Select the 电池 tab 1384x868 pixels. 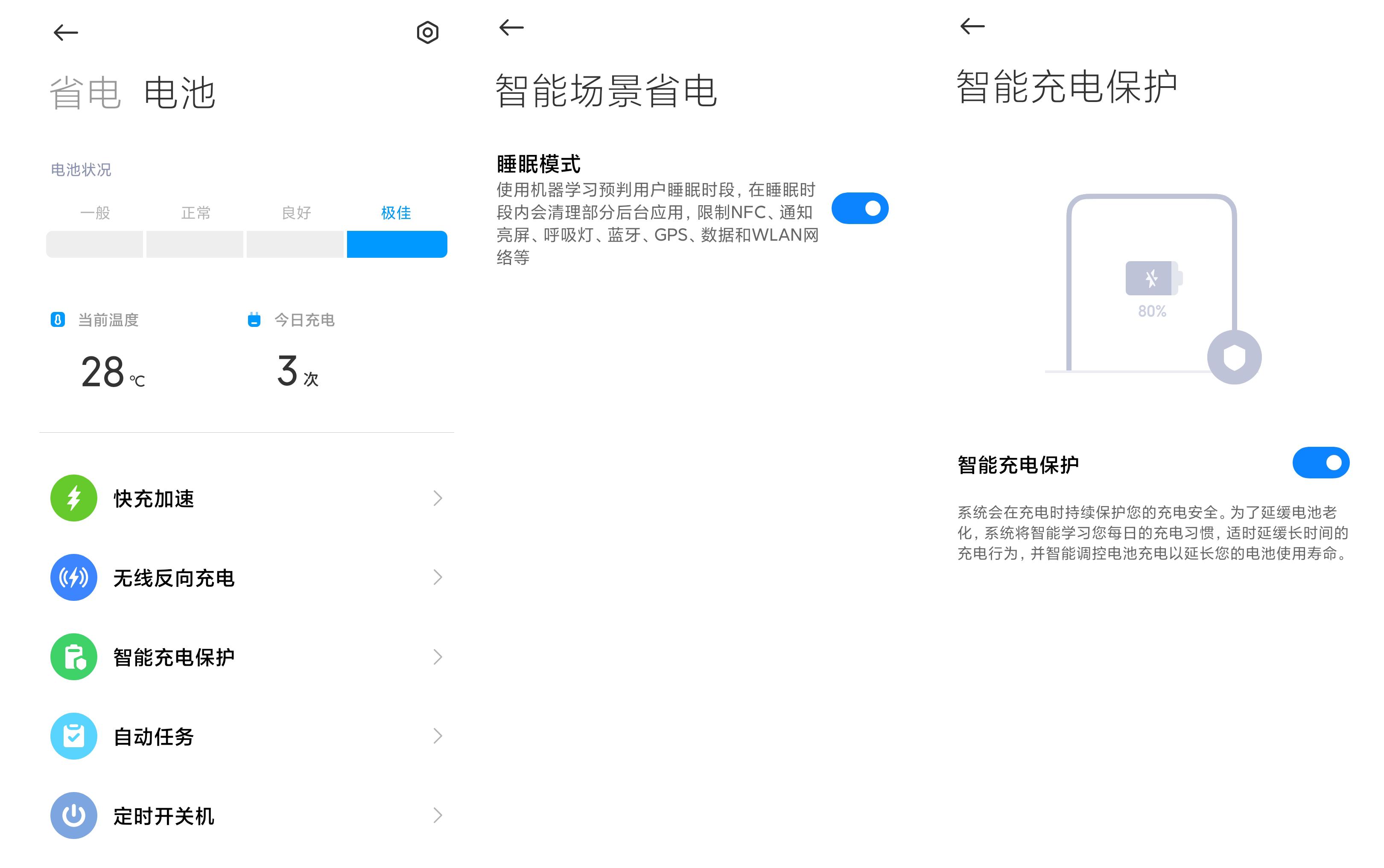(180, 92)
